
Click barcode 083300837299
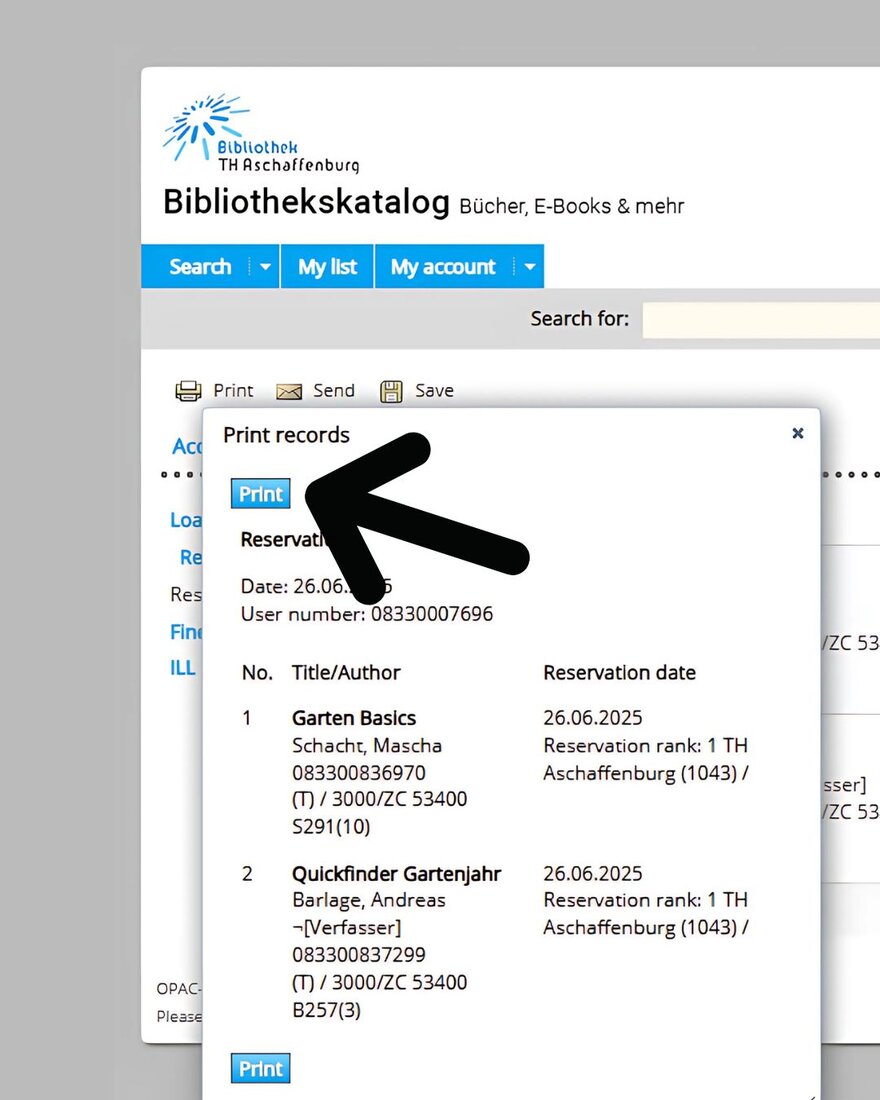[x=359, y=955]
